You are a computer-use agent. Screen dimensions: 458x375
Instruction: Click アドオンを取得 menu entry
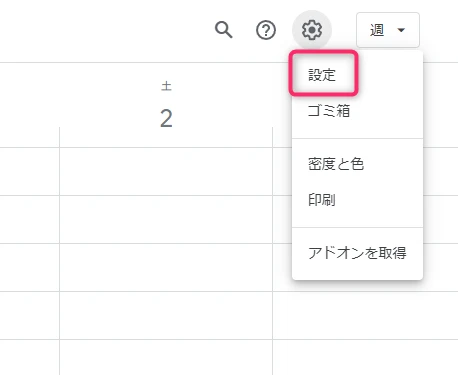[357, 253]
